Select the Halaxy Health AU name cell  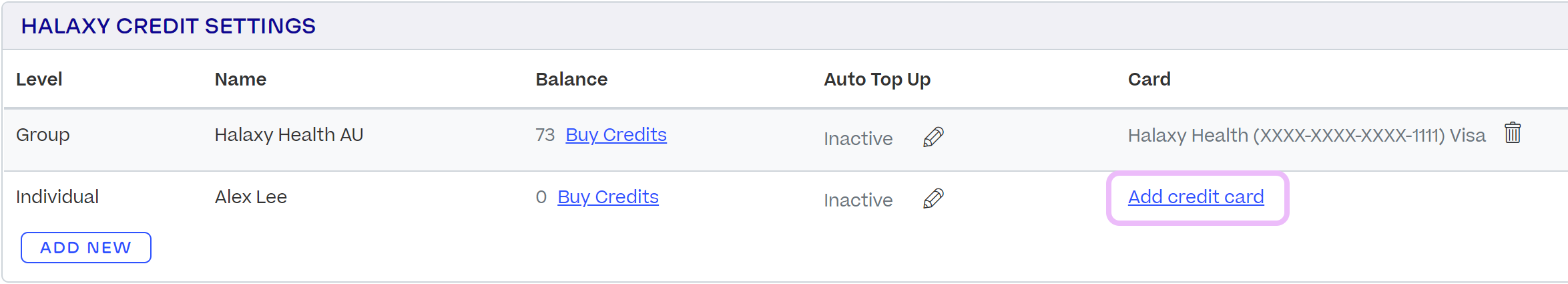pyautogui.click(x=288, y=135)
